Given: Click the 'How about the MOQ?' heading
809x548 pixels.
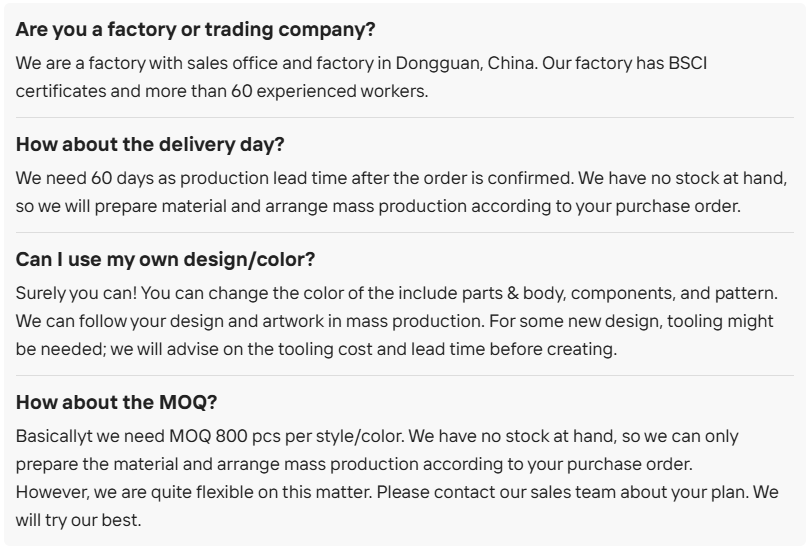Looking at the screenshot, I should pos(117,403).
